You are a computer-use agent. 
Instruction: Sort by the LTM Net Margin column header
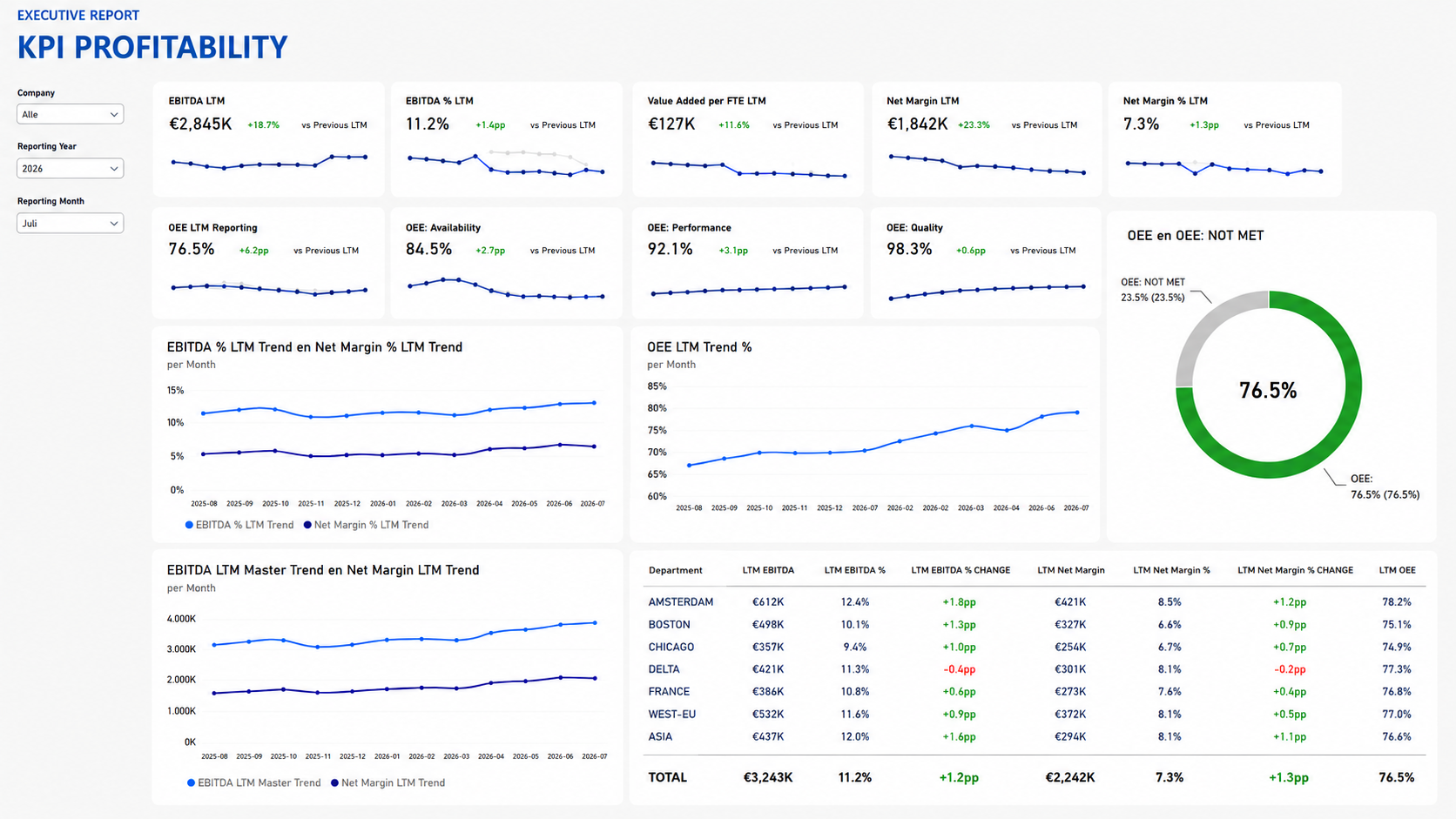pos(1070,570)
